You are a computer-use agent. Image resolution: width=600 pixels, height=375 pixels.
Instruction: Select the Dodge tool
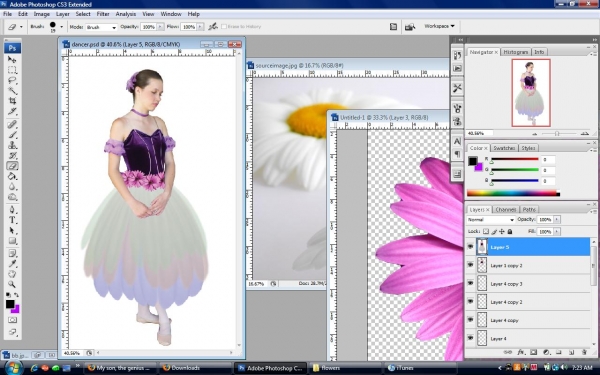12,197
